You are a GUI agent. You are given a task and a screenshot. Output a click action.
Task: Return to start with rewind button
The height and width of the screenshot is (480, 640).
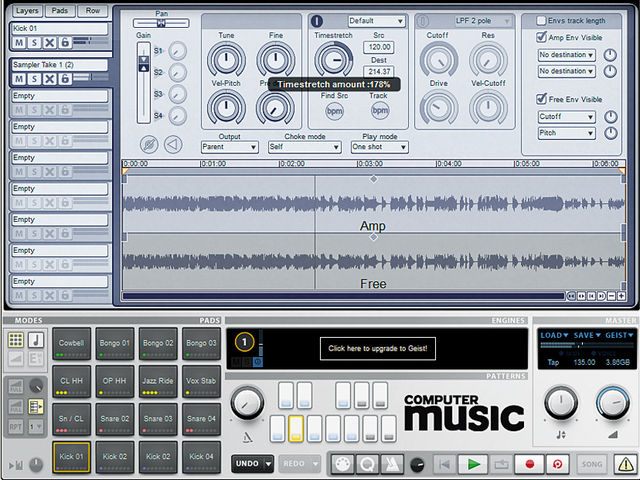pos(444,464)
